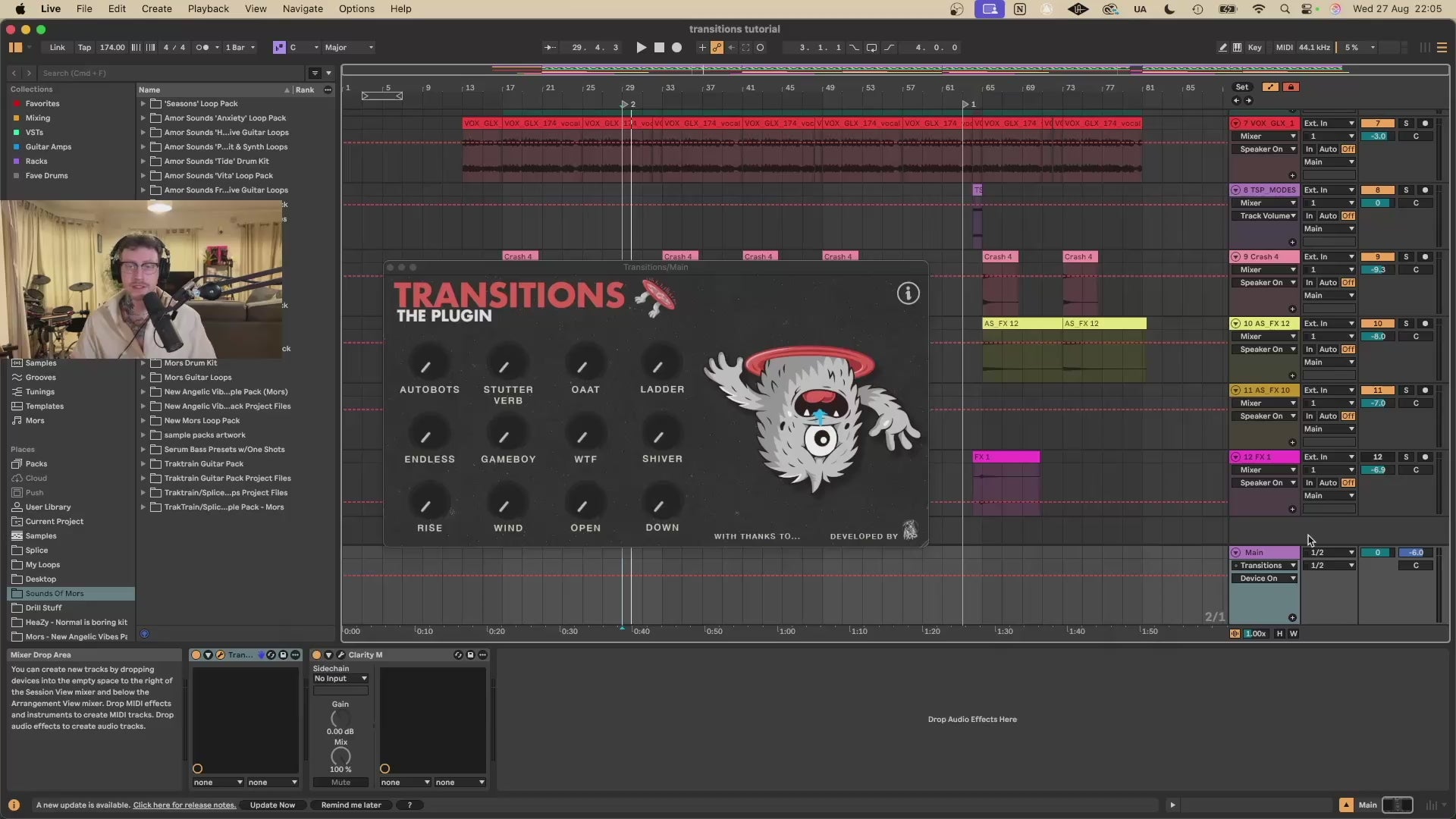Viewport: 1456px width, 819px height.
Task: Open the release notes link
Action: pyautogui.click(x=184, y=805)
